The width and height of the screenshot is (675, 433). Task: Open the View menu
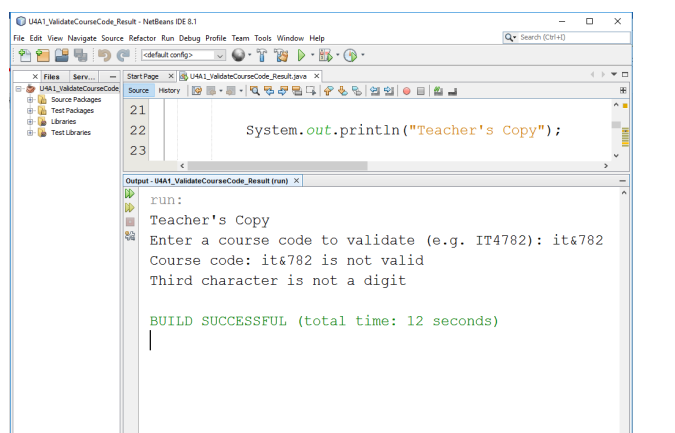[x=55, y=38]
